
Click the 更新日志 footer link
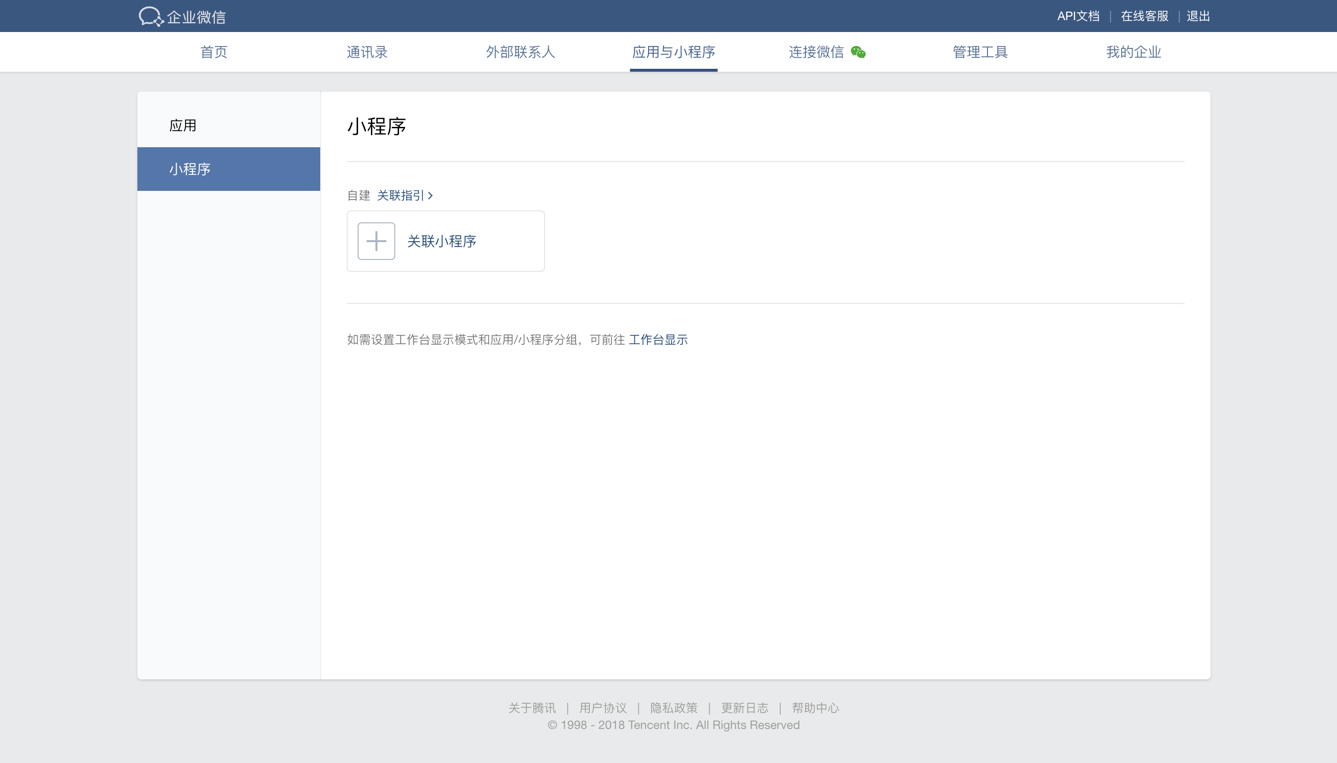click(x=745, y=707)
